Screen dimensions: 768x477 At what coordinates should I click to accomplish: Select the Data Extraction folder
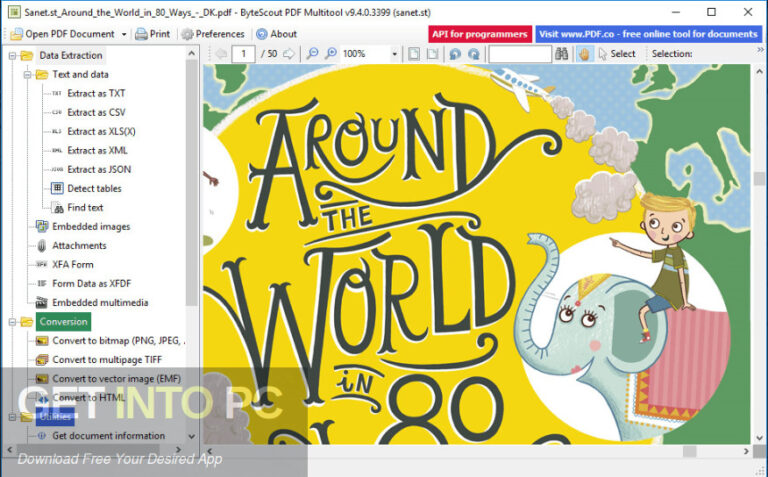(x=71, y=55)
